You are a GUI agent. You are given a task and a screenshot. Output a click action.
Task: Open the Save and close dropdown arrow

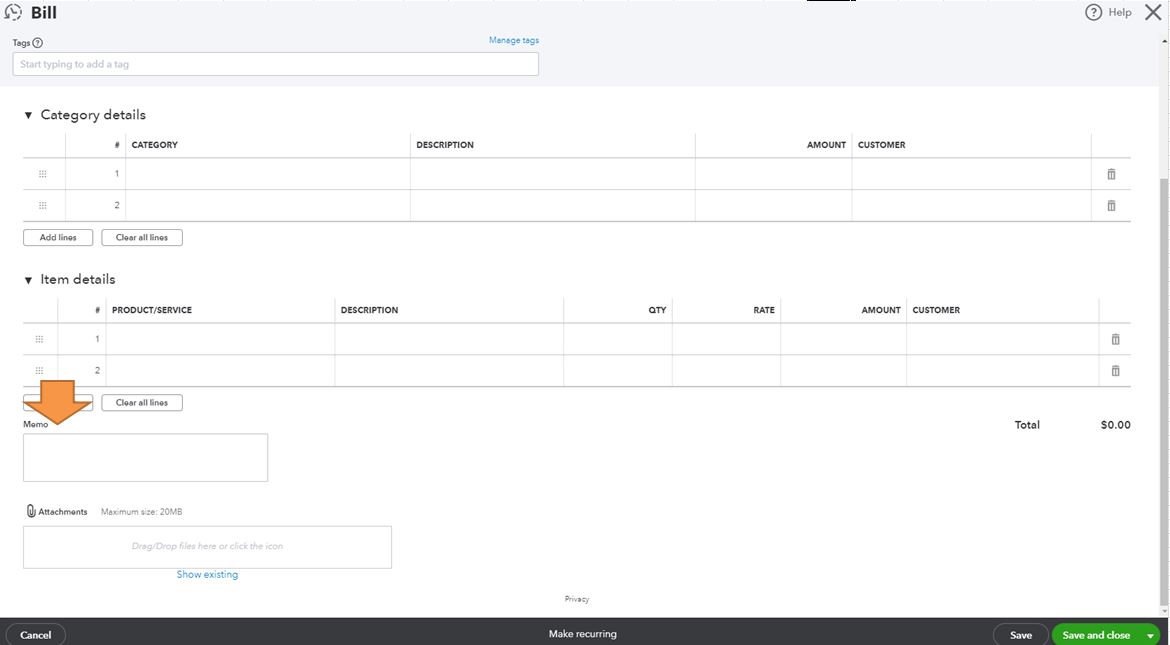click(x=1150, y=634)
